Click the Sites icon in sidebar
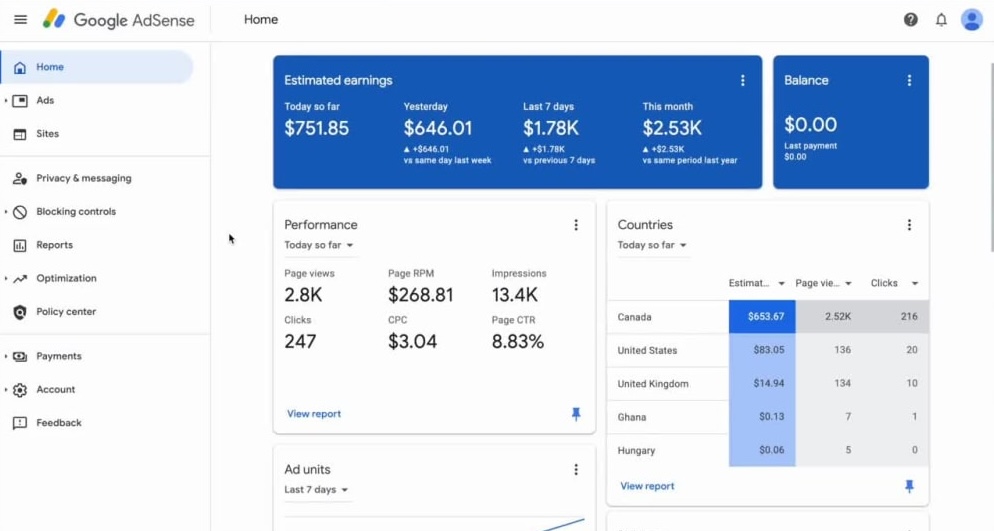Screen dimensions: 994x531 pyautogui.click(x=20, y=134)
